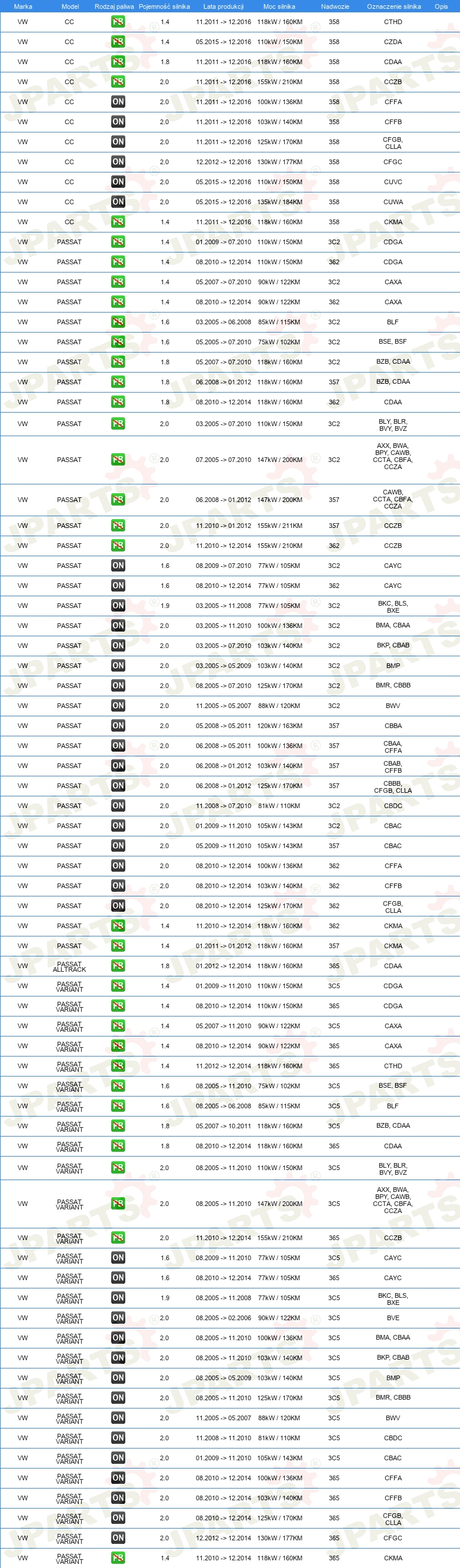The width and height of the screenshot is (460, 1568).
Task: Click the Oznaczenie silnika column header
Action: 394,6
